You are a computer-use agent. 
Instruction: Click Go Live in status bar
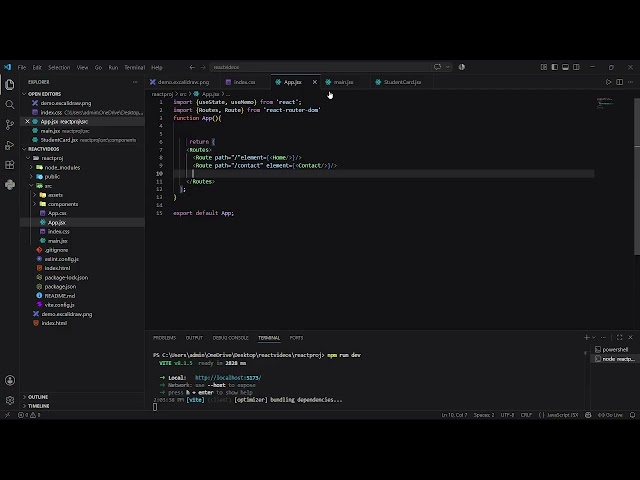610,415
